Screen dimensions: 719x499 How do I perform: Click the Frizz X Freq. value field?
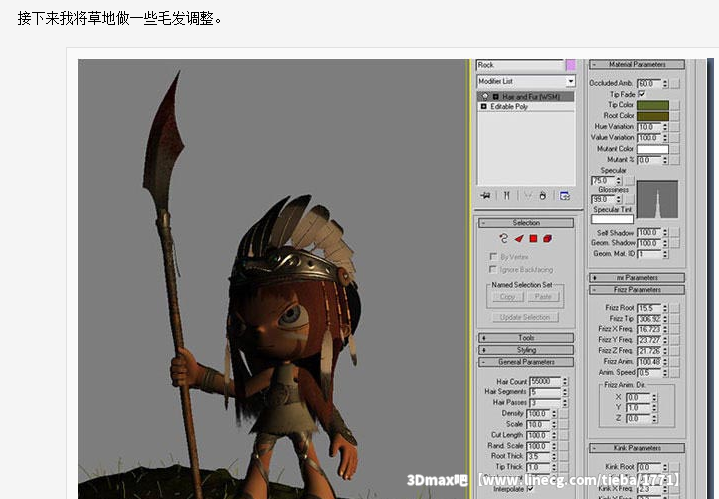coord(649,329)
